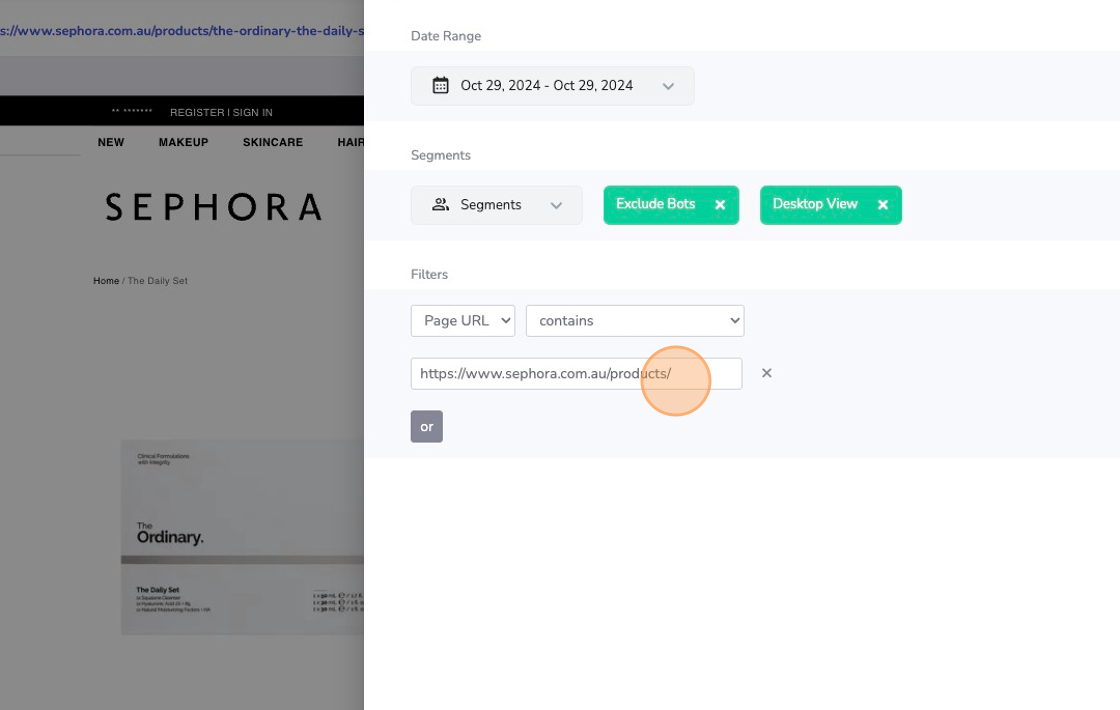The width and height of the screenshot is (1120, 710).
Task: Remove the Desktop View segment tag
Action: click(883, 205)
